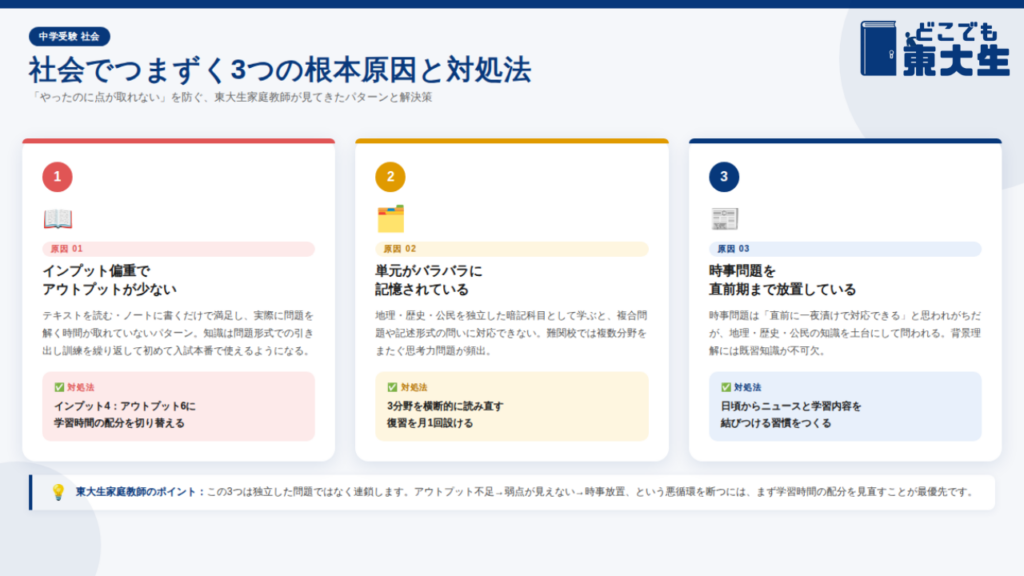The width and height of the screenshot is (1024, 576).
Task: Click the paragraph starting テキストを読む・ノートに書く
Action: pyautogui.click(x=178, y=333)
